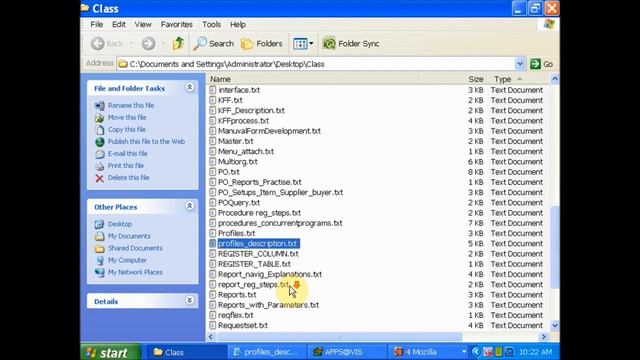
Task: Click the My Computer icon in Other Places
Action: click(x=100, y=260)
